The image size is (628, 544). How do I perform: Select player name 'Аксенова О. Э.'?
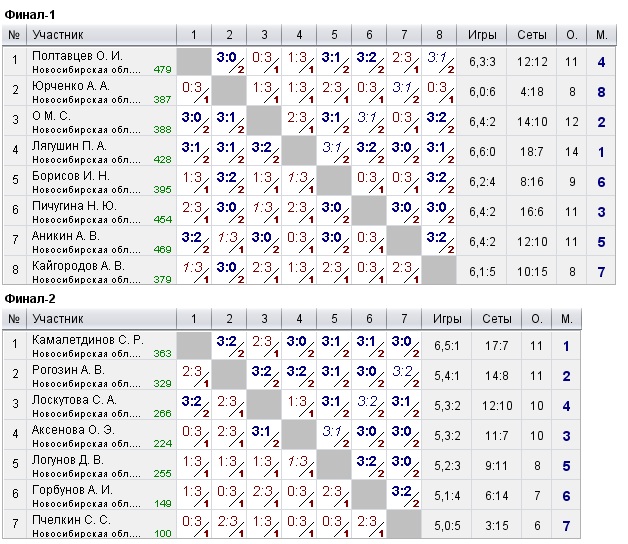[73, 430]
